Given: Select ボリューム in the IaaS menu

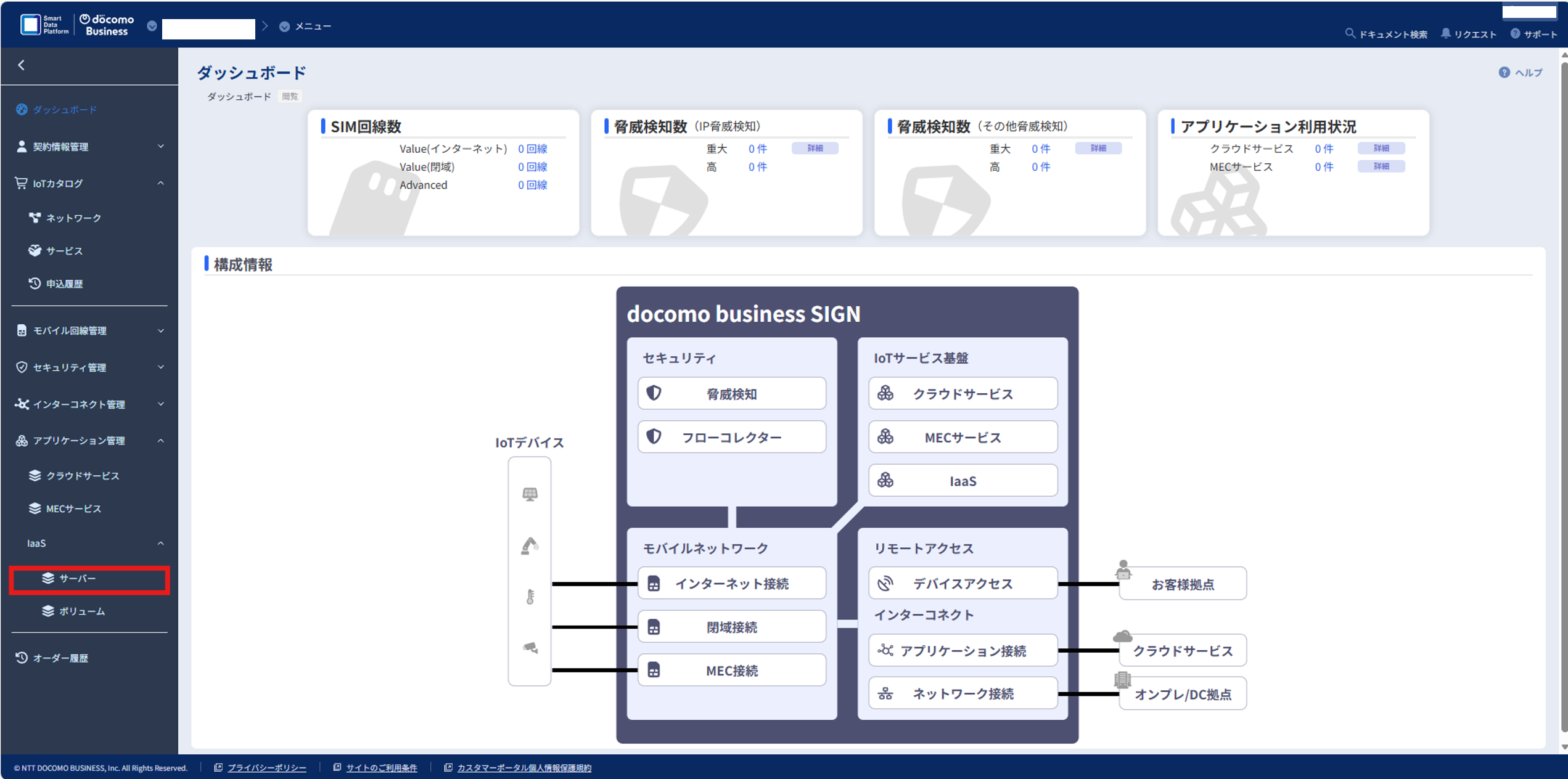Looking at the screenshot, I should [82, 611].
